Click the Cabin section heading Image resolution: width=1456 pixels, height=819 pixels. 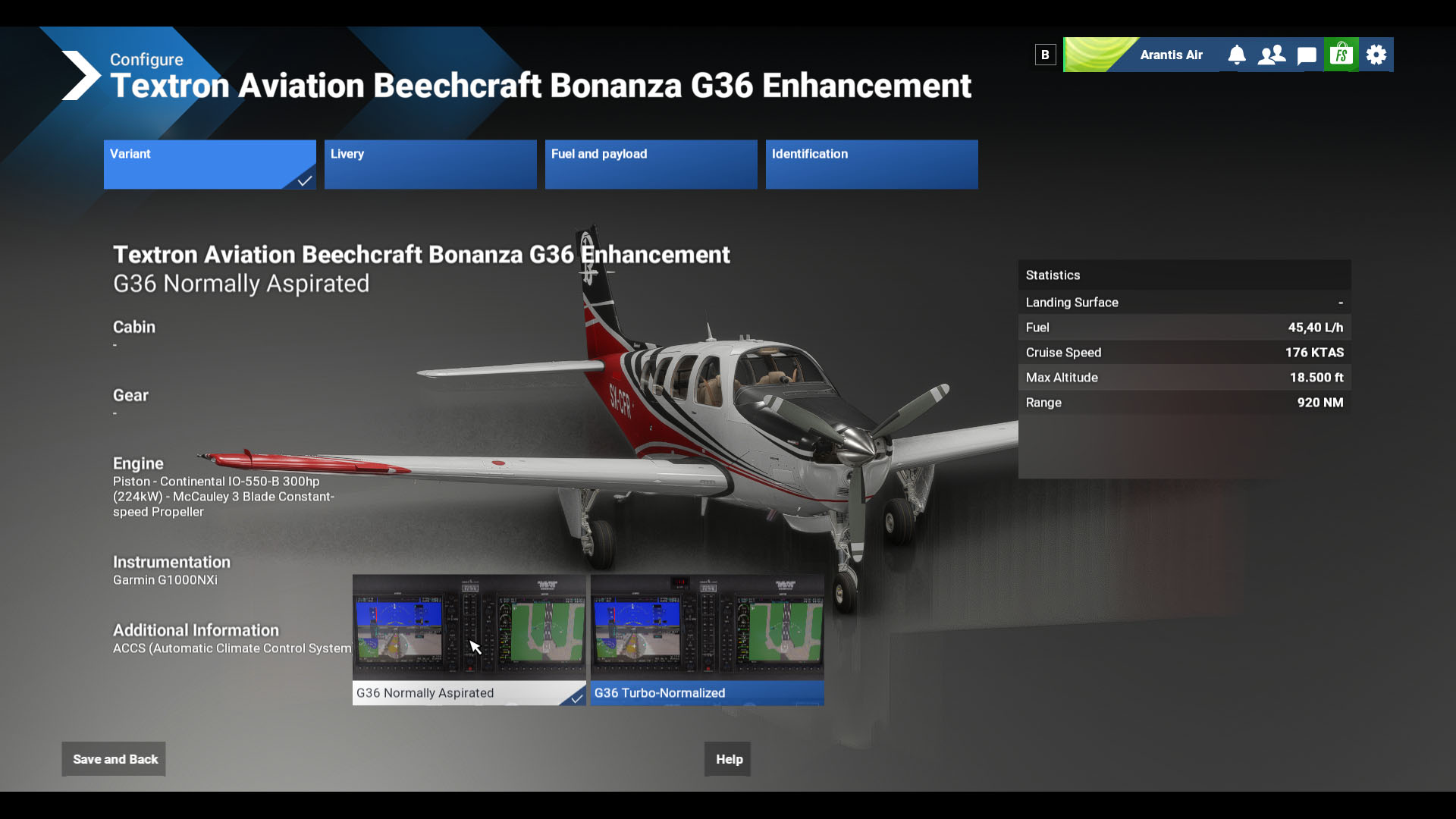point(134,327)
